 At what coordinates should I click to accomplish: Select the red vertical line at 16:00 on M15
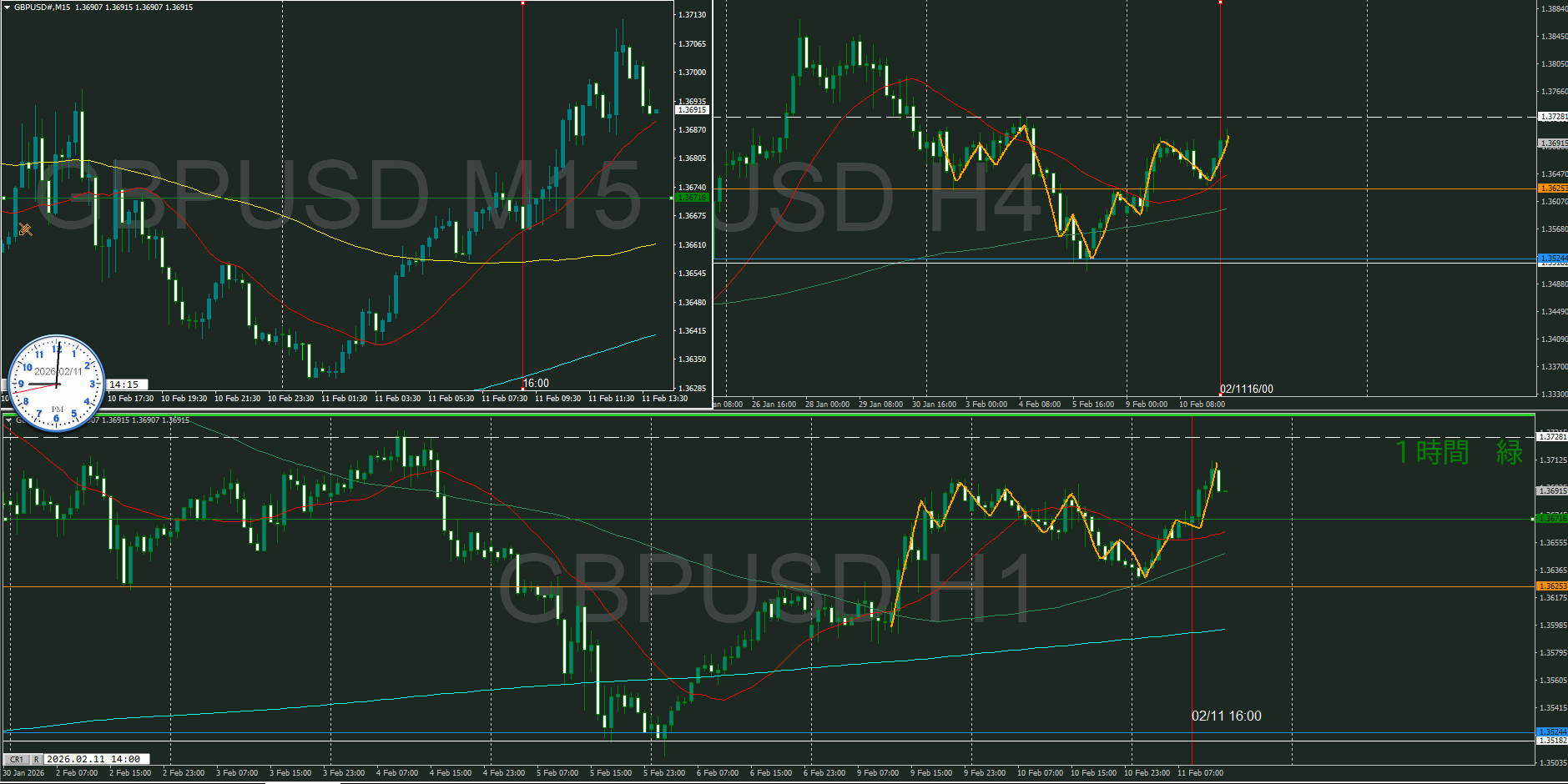(x=522, y=209)
